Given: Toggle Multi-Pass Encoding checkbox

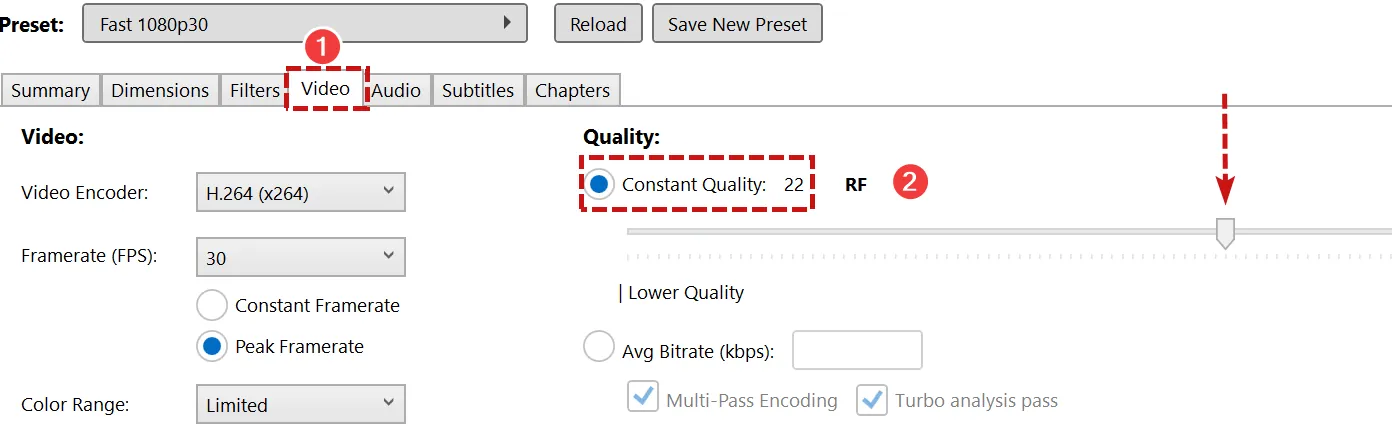Looking at the screenshot, I should tap(642, 397).
